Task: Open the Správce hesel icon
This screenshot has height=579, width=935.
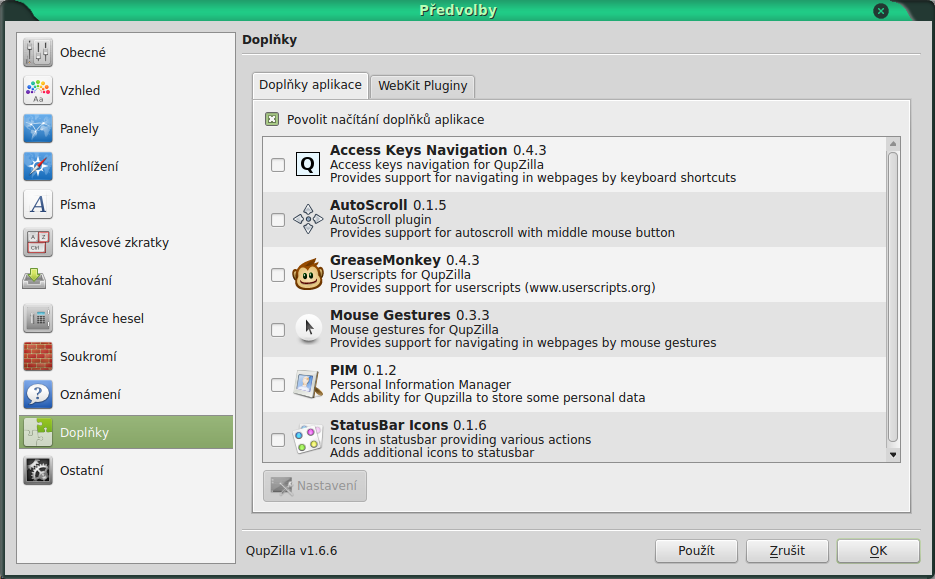Action: [x=38, y=318]
